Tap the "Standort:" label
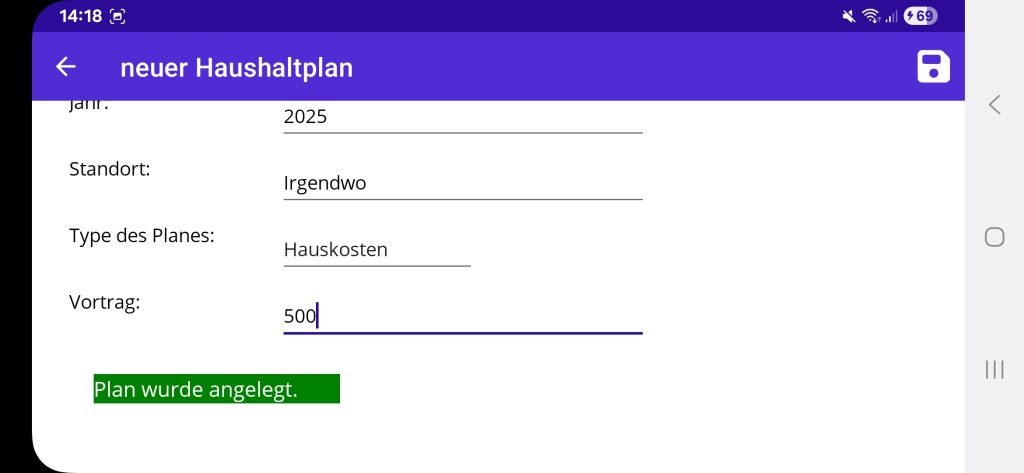The width and height of the screenshot is (1024, 473). (109, 169)
